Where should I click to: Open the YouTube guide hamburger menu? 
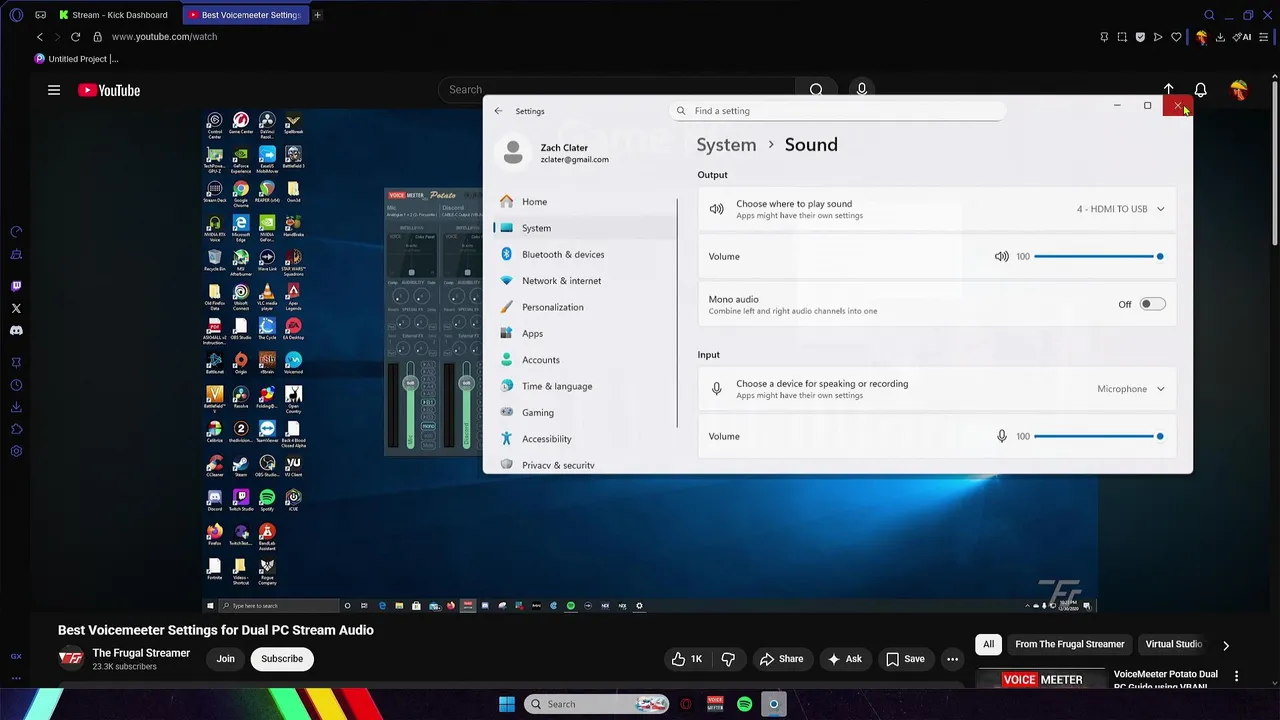pos(54,90)
